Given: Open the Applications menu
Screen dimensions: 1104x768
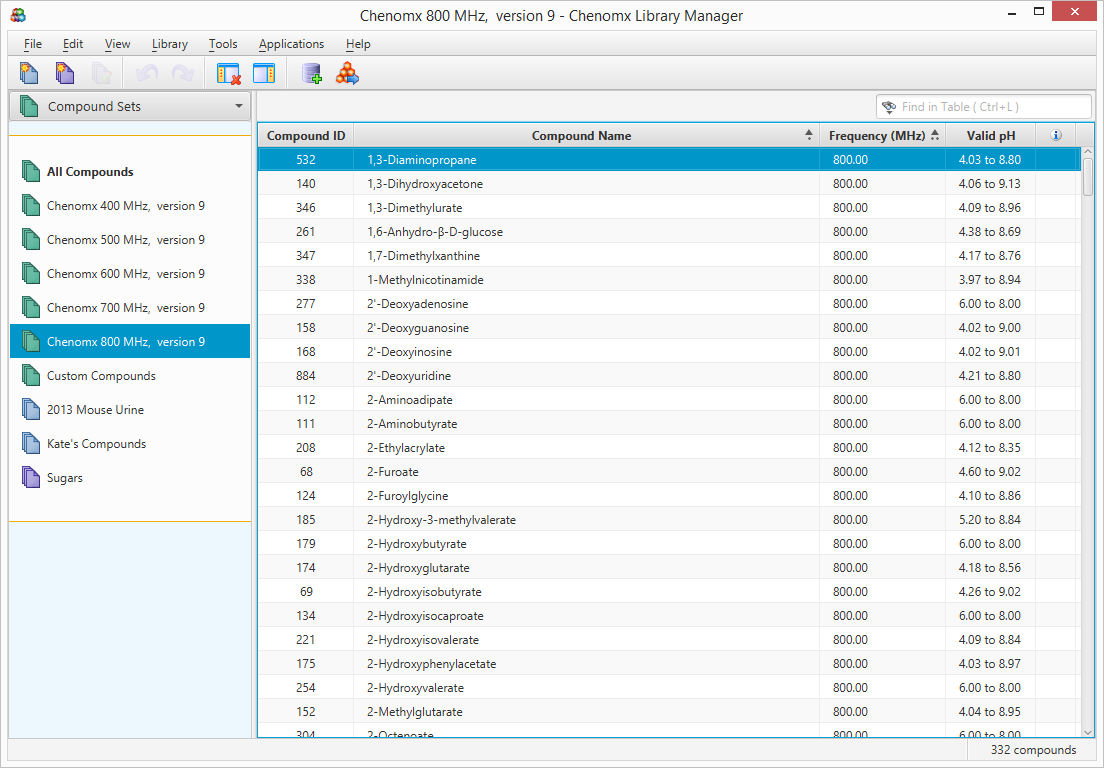Looking at the screenshot, I should 291,44.
